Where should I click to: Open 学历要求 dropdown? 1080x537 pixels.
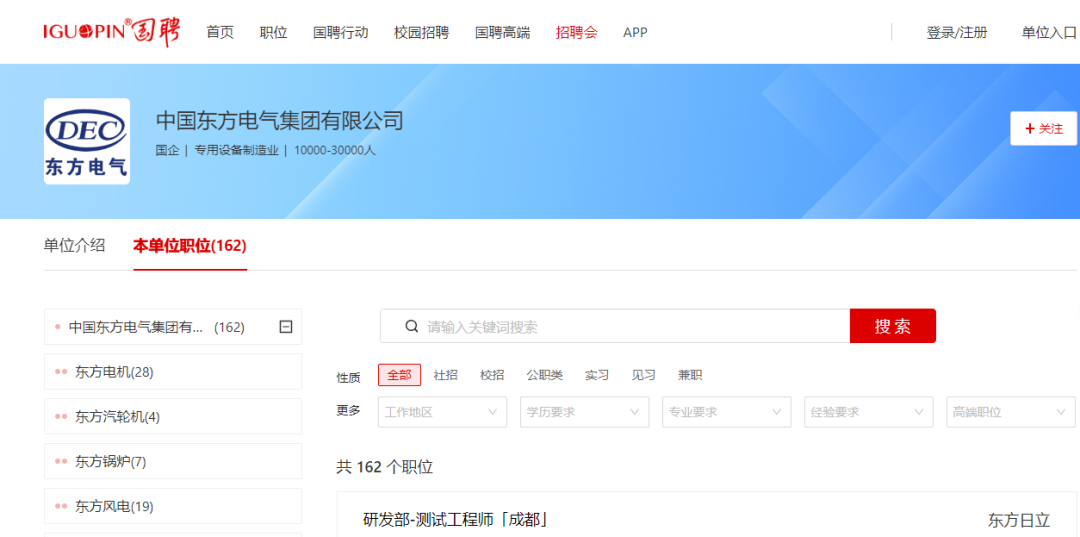coord(584,412)
